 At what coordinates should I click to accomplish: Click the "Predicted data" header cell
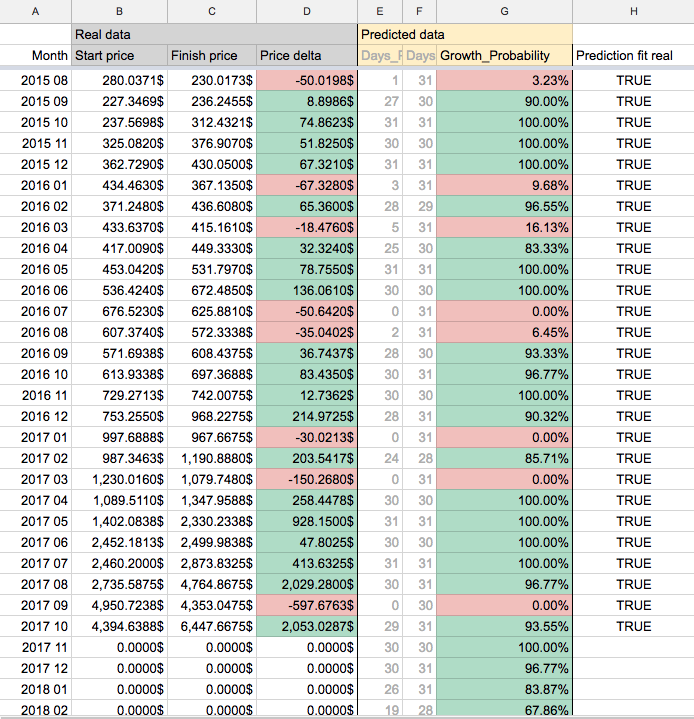tap(465, 34)
